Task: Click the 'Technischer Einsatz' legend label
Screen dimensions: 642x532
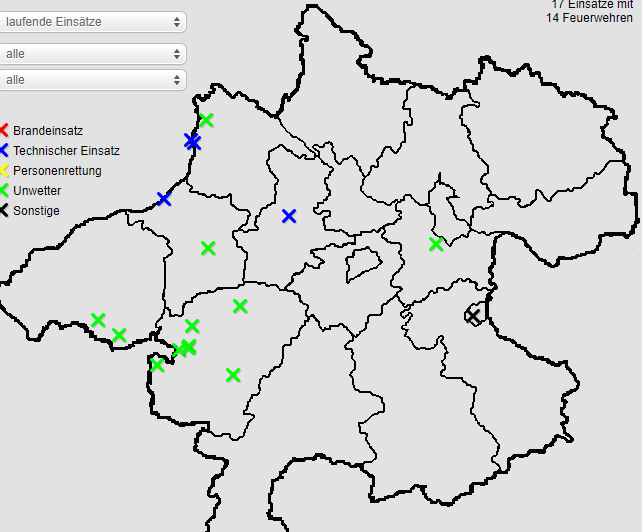Action: pyautogui.click(x=66, y=151)
